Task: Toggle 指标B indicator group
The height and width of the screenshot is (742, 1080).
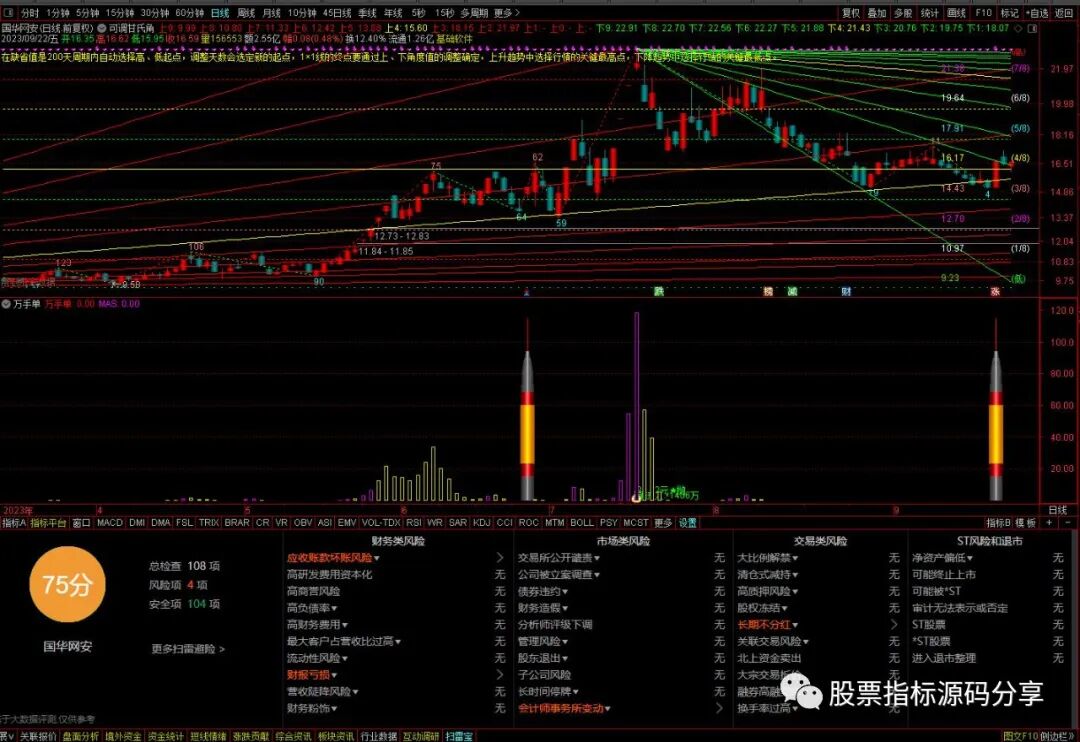Action: point(998,523)
